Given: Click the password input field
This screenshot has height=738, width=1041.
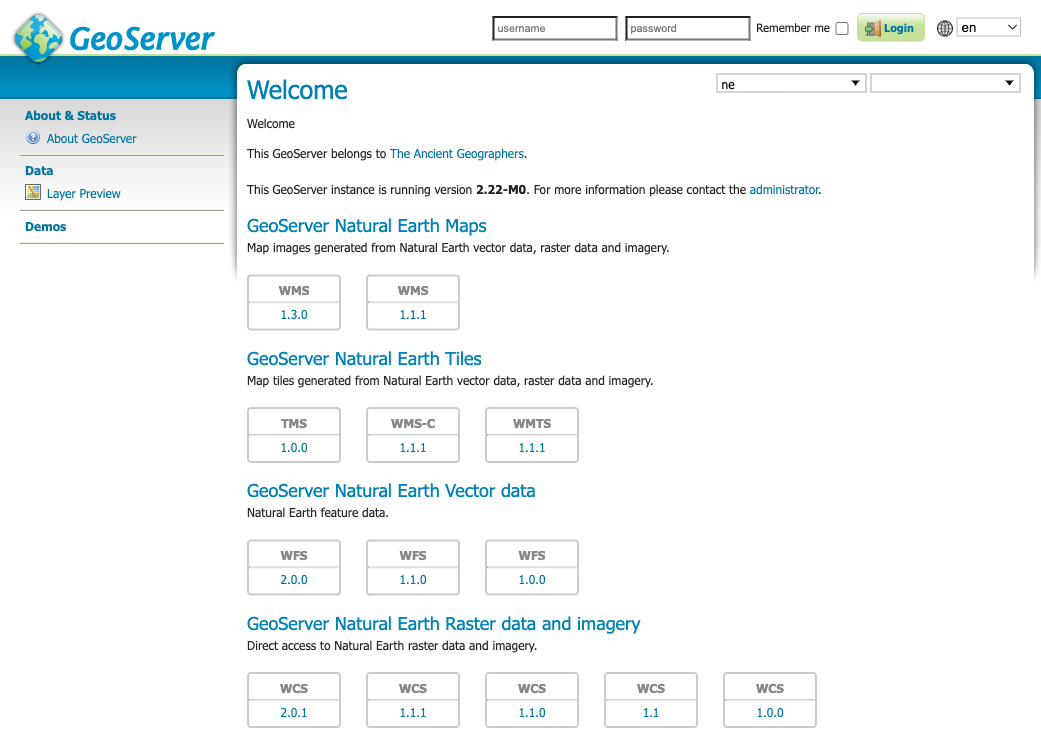Looking at the screenshot, I should [x=687, y=29].
